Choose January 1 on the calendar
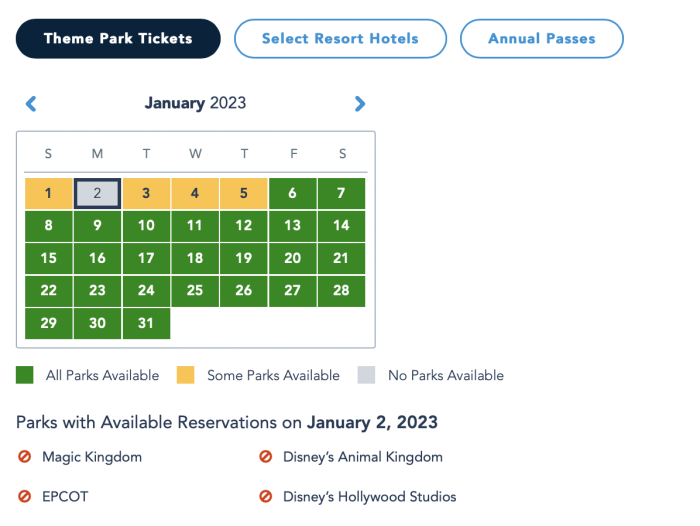Viewport: 700px width, 526px height. tap(49, 193)
